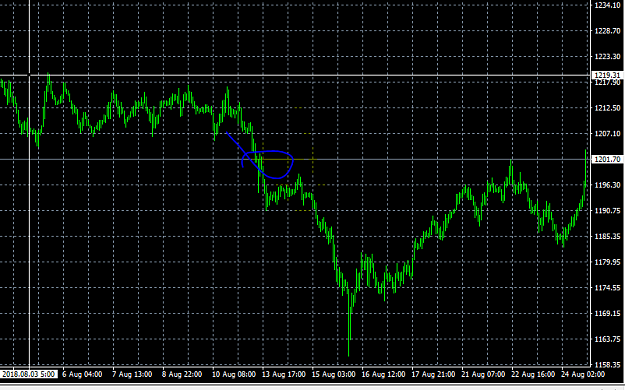
Task: Click the 1228.70 price scale label
Action: 608,31
